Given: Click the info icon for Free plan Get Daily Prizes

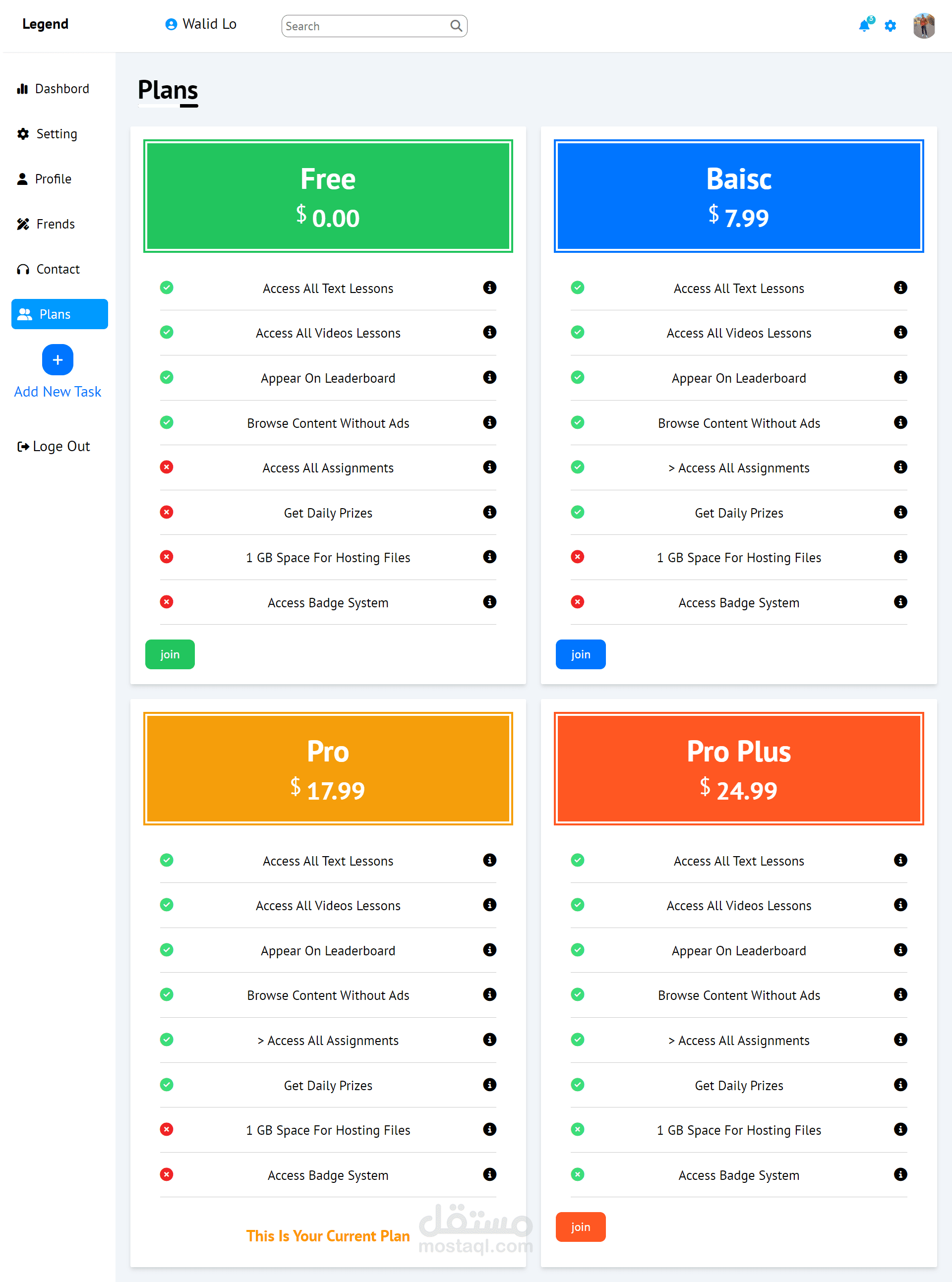Looking at the screenshot, I should click(489, 512).
